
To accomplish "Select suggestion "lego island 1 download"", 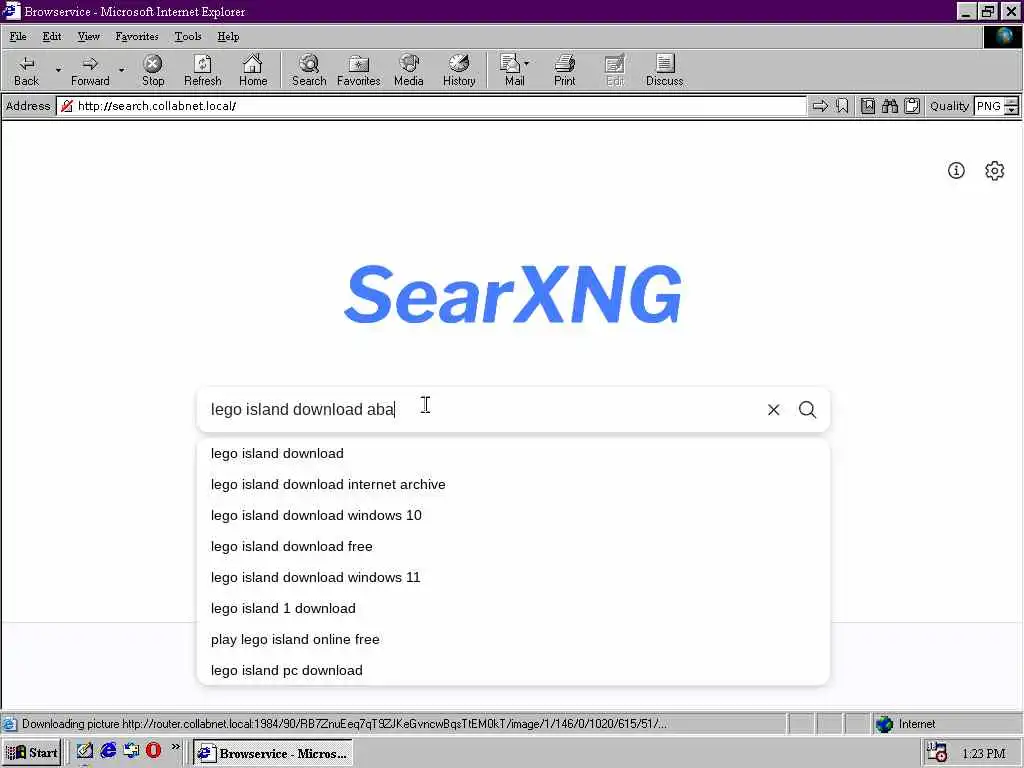I will 513,609.
